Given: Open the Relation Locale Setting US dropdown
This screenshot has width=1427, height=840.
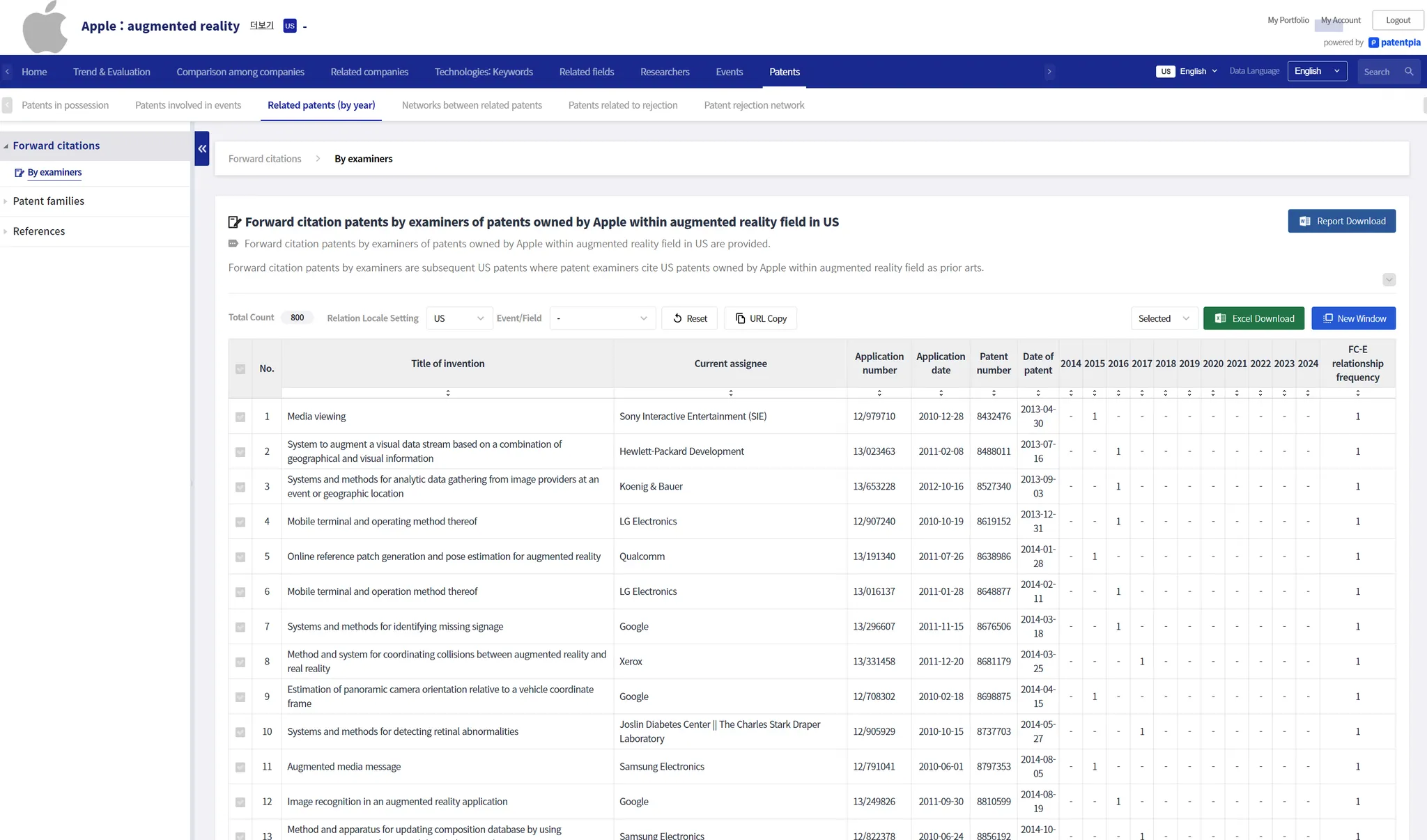Looking at the screenshot, I should tap(458, 318).
